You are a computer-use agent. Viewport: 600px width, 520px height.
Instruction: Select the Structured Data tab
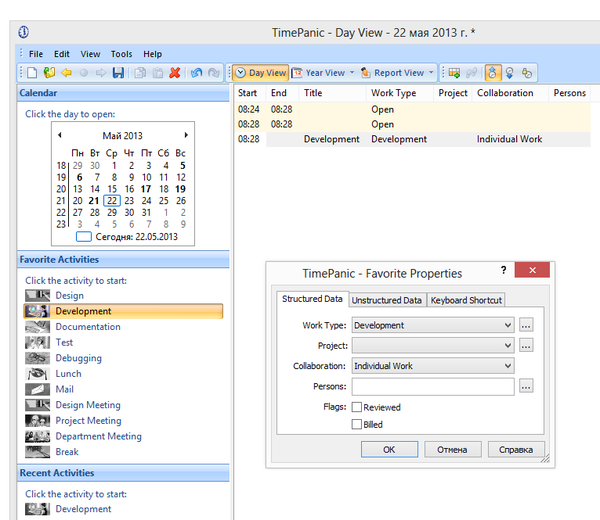[x=312, y=299]
